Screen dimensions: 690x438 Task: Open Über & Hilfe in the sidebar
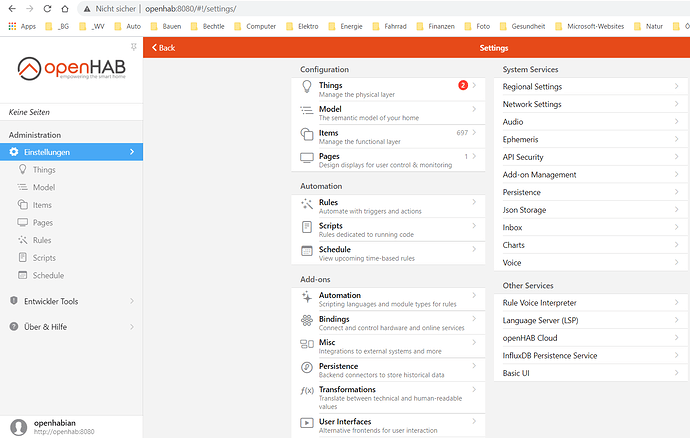tap(71, 327)
